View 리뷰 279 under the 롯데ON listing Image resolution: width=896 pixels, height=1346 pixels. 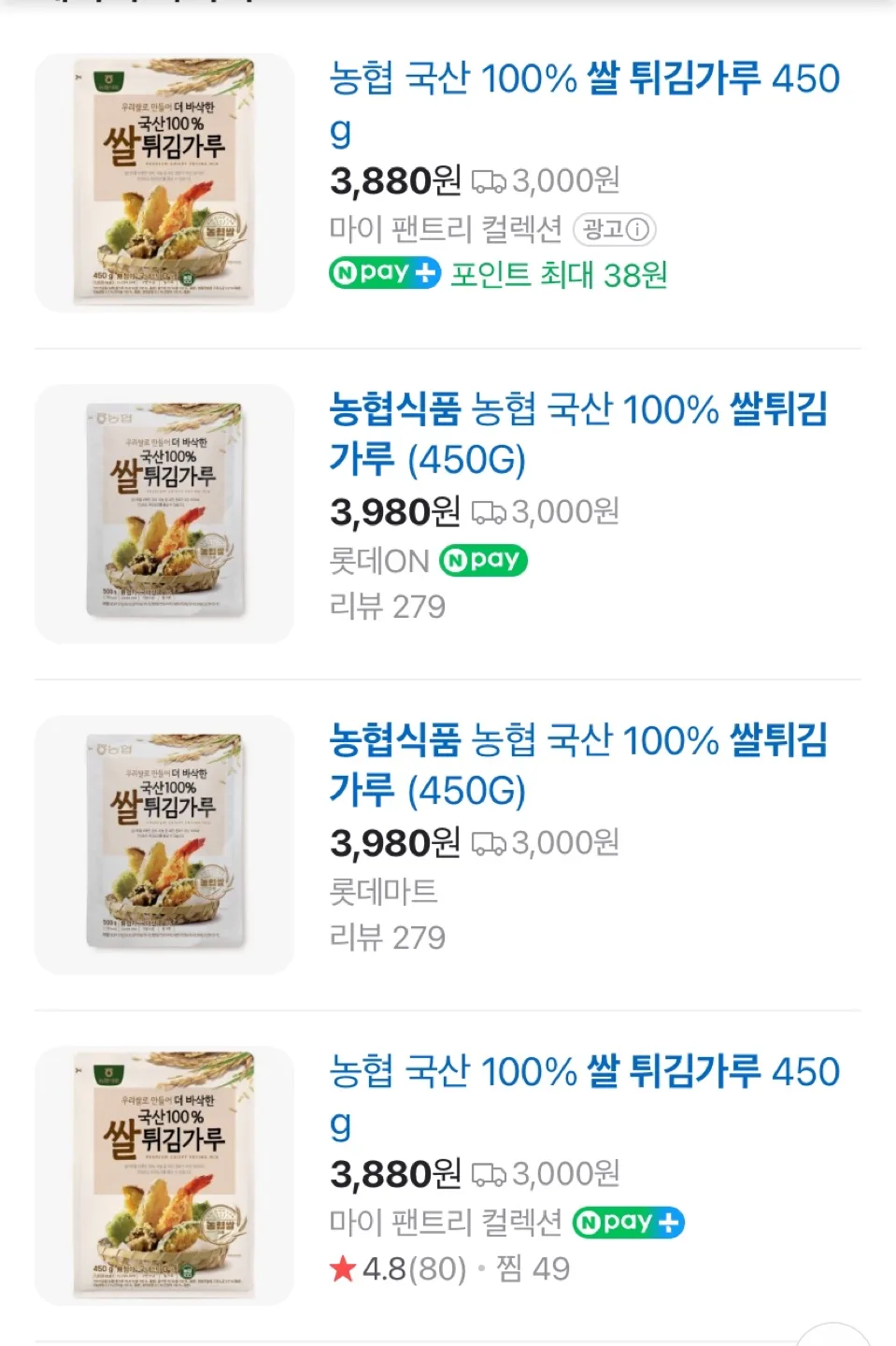[387, 607]
